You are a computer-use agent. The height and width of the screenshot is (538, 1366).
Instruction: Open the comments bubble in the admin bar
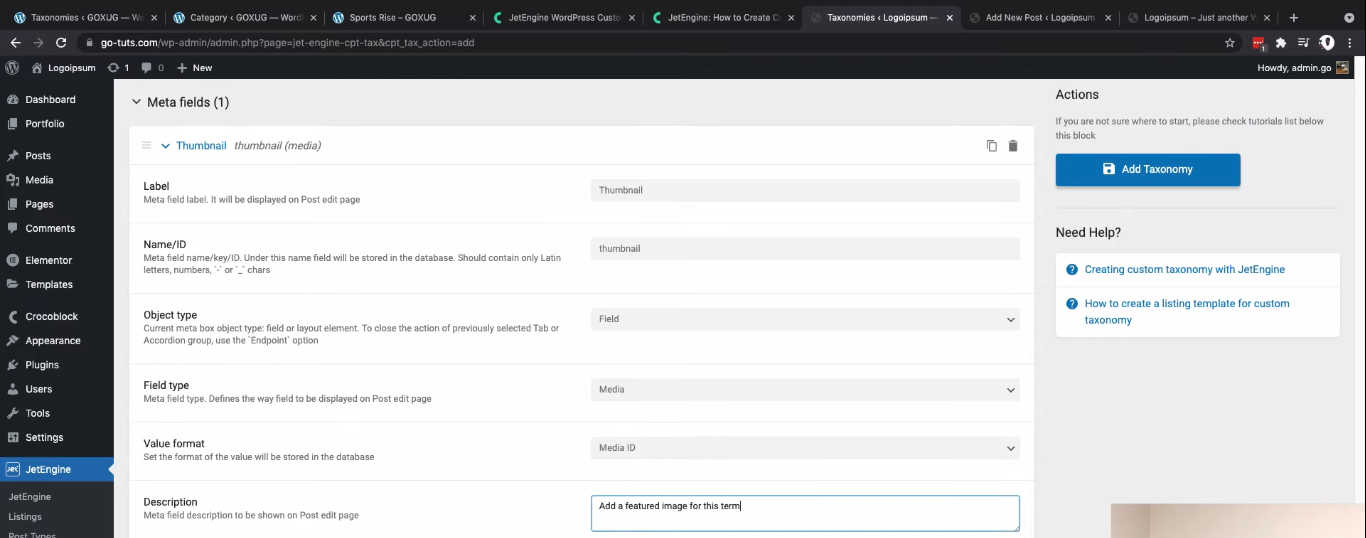(151, 68)
